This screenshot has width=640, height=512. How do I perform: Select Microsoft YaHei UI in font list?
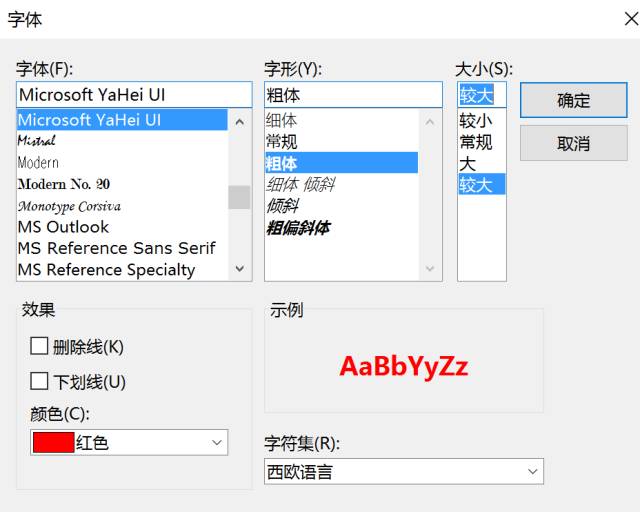122,120
